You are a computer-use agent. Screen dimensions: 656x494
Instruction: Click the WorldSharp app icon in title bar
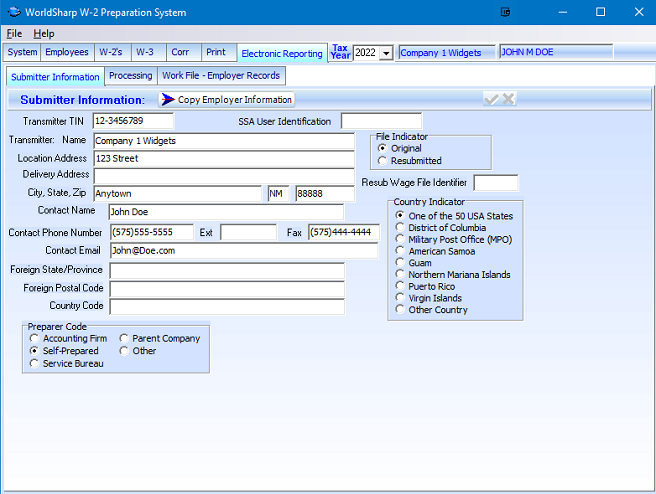point(12,12)
